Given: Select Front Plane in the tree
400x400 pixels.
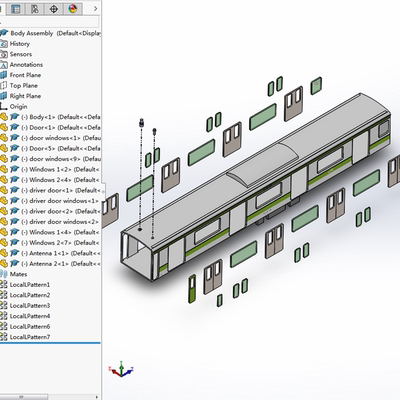Looking at the screenshot, I should point(25,75).
